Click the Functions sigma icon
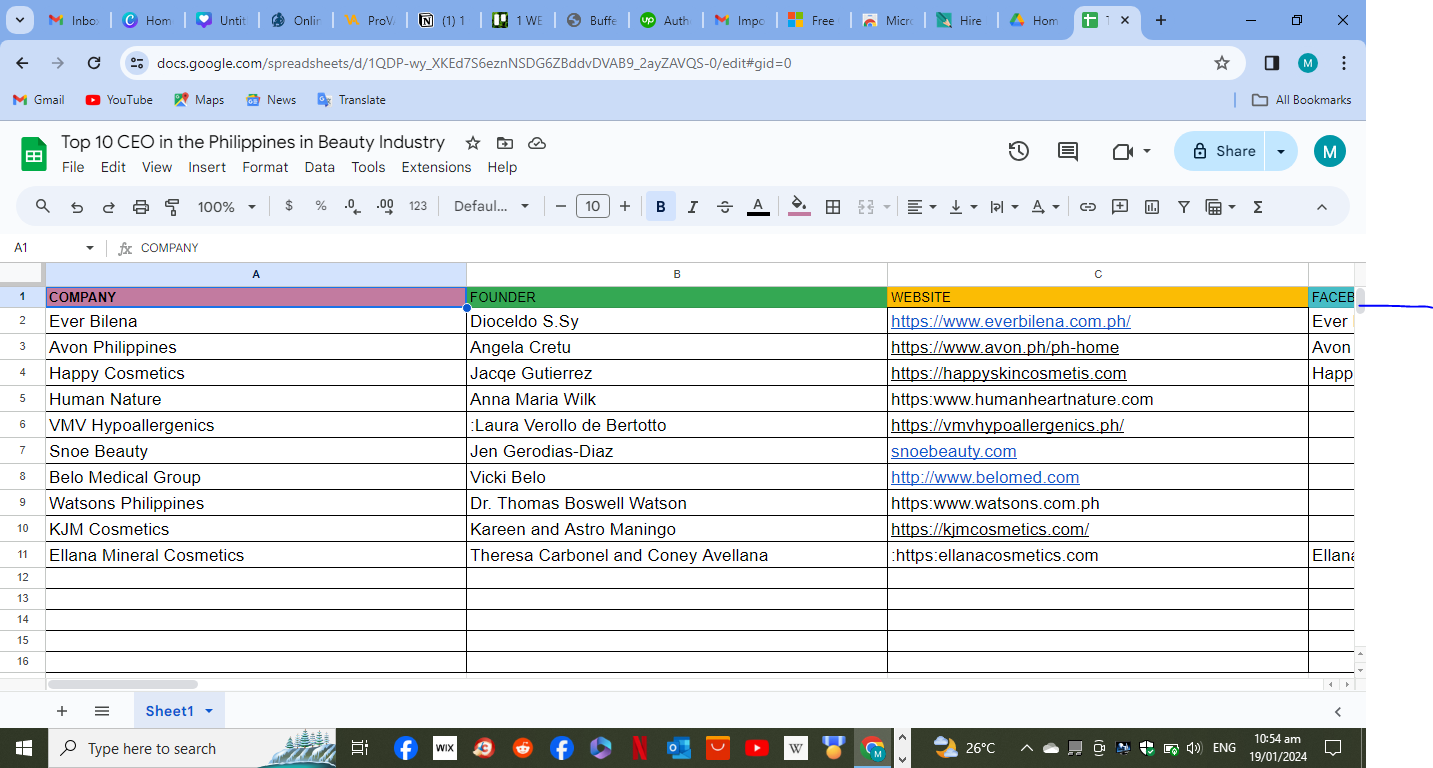 coord(1258,207)
